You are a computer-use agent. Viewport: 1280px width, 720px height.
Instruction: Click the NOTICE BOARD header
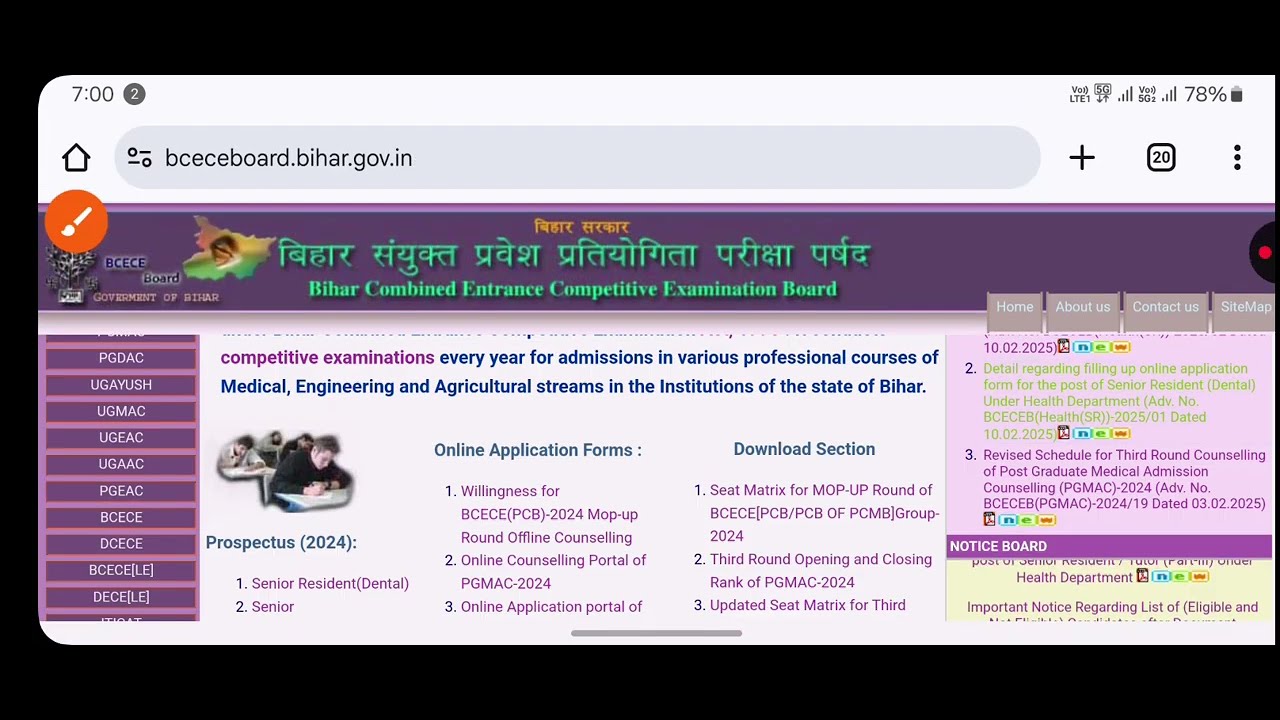click(x=1109, y=546)
